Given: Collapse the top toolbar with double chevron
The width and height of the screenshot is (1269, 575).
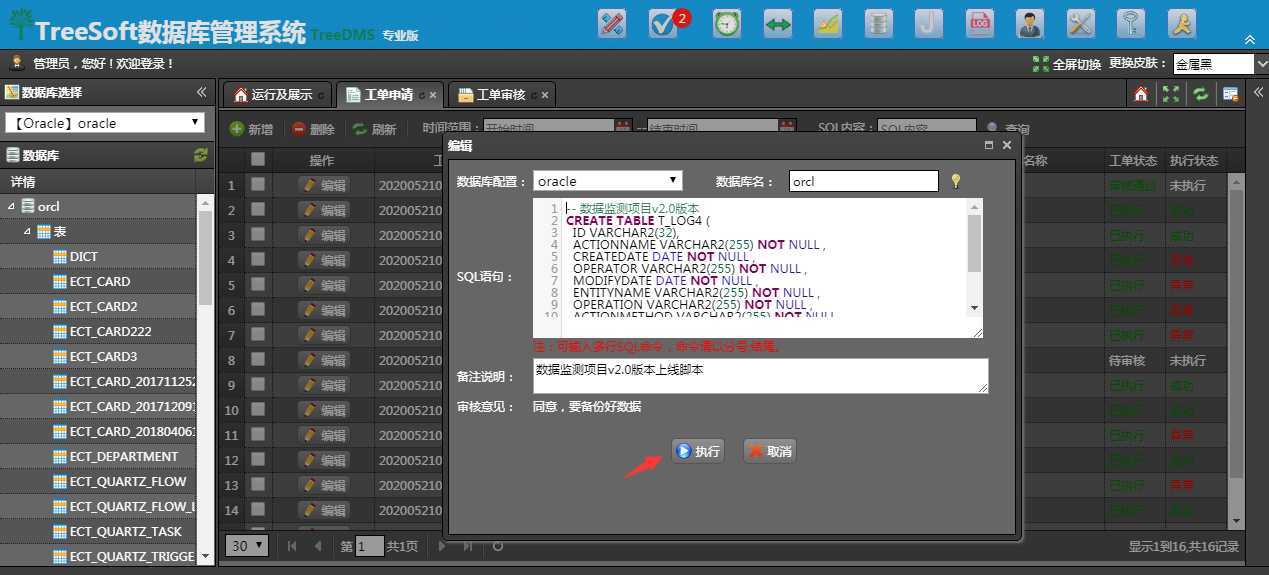Looking at the screenshot, I should [1249, 40].
